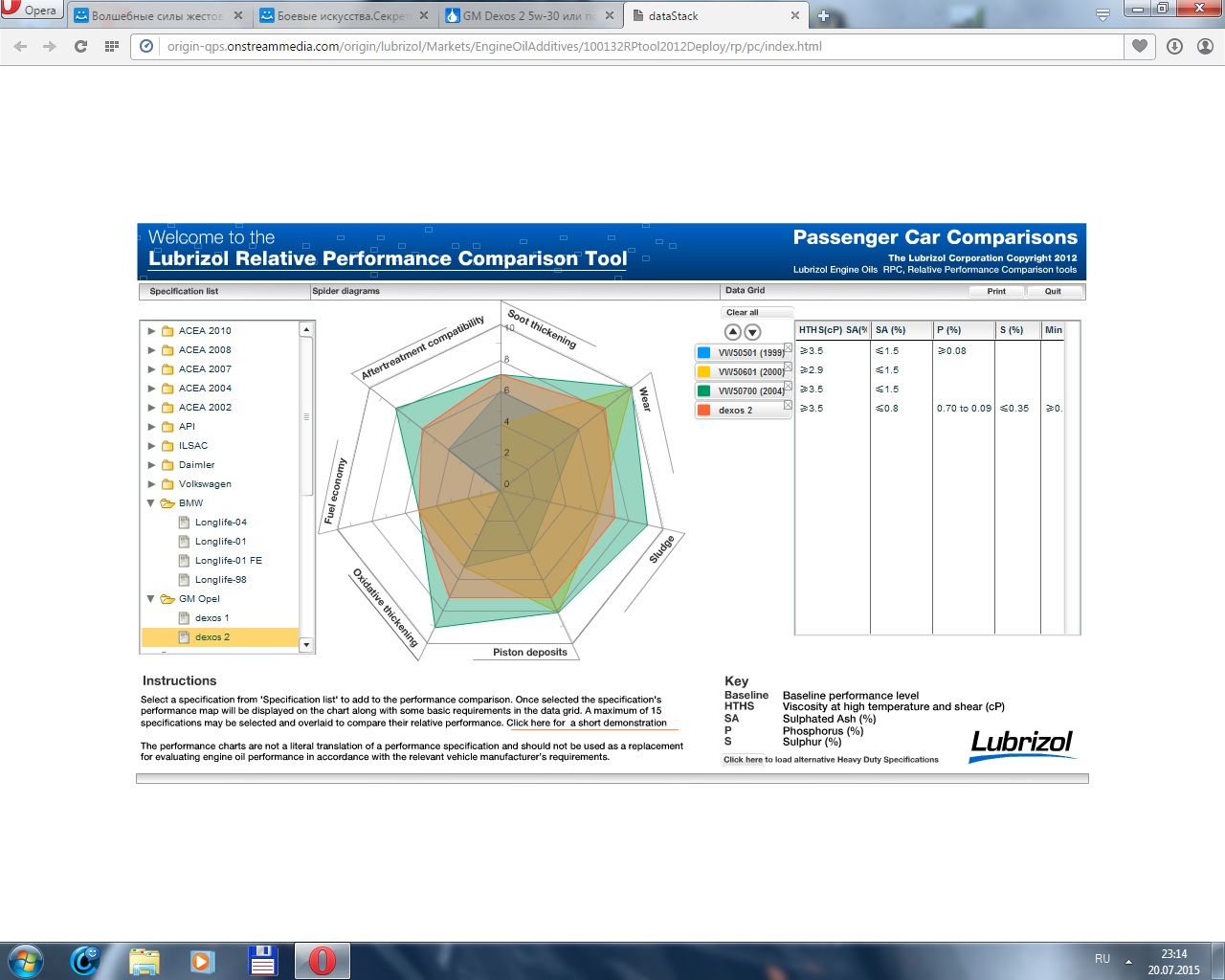
Task: Click the yellow VW50601 color swatch
Action: point(704,371)
